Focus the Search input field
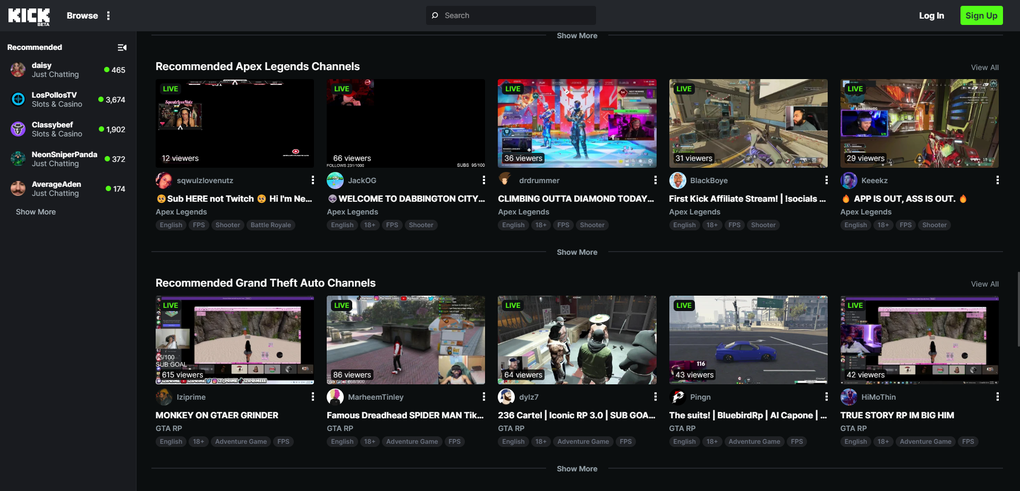 click(511, 16)
